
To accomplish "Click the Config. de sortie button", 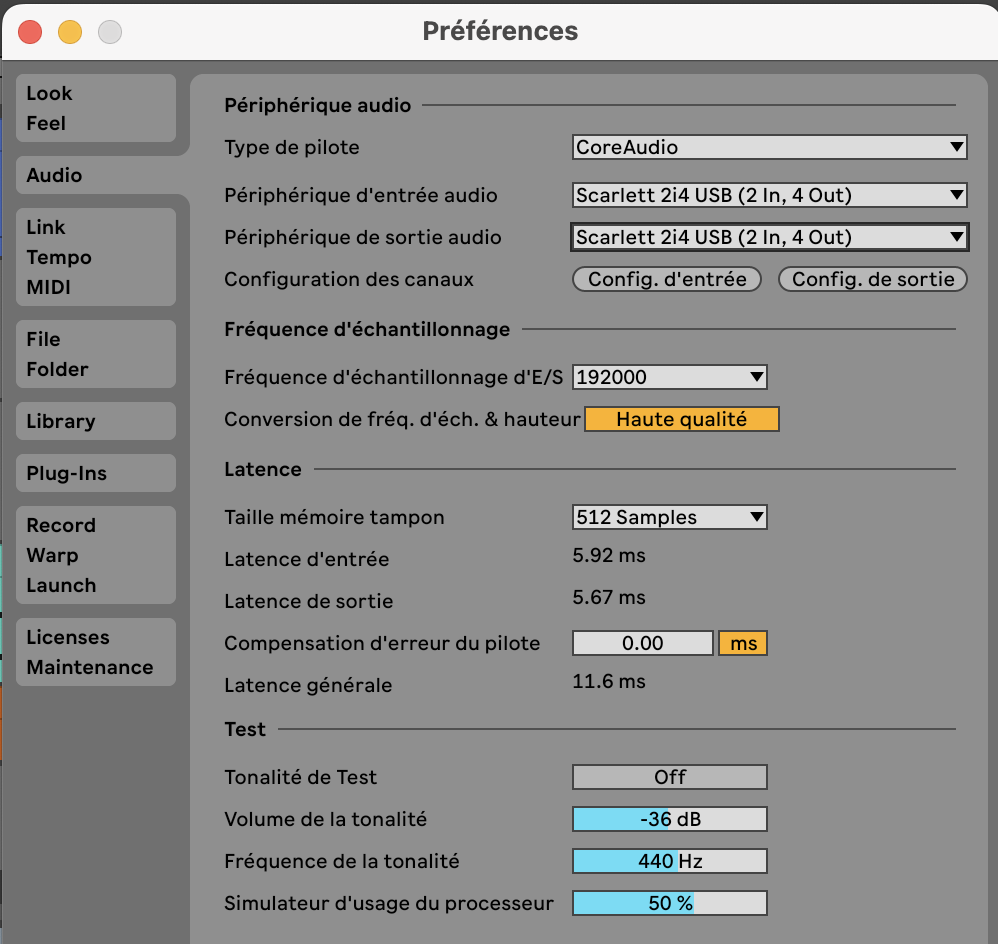I will [872, 279].
